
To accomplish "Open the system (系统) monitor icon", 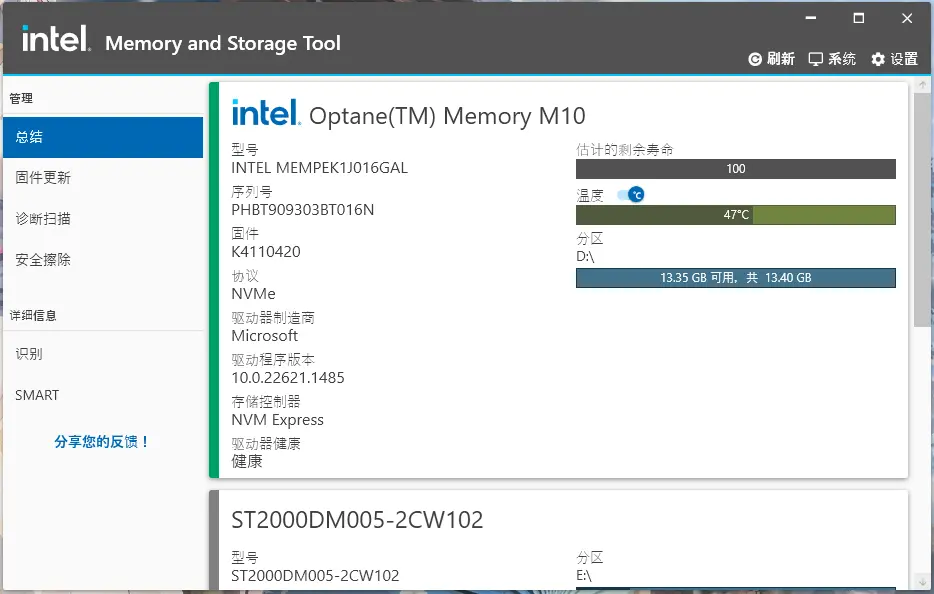I will click(x=816, y=59).
